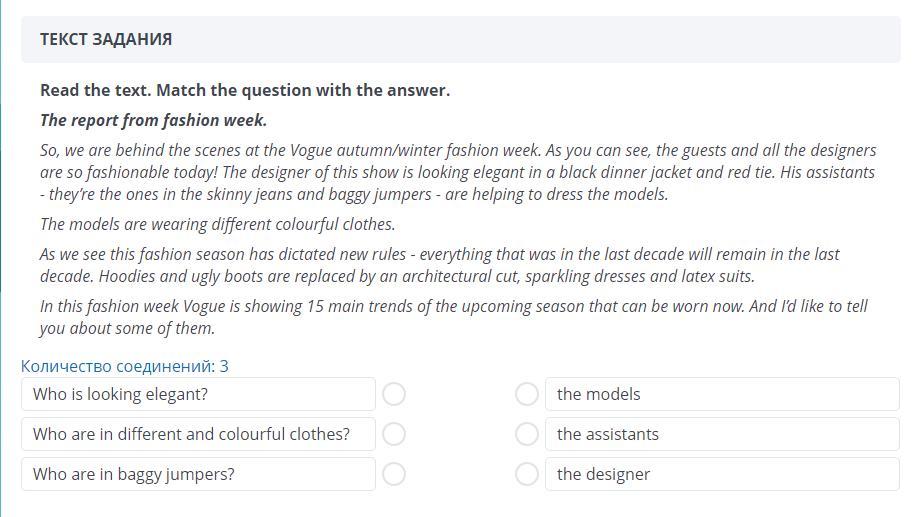Choose the answer box "the assistants"

coord(721,434)
